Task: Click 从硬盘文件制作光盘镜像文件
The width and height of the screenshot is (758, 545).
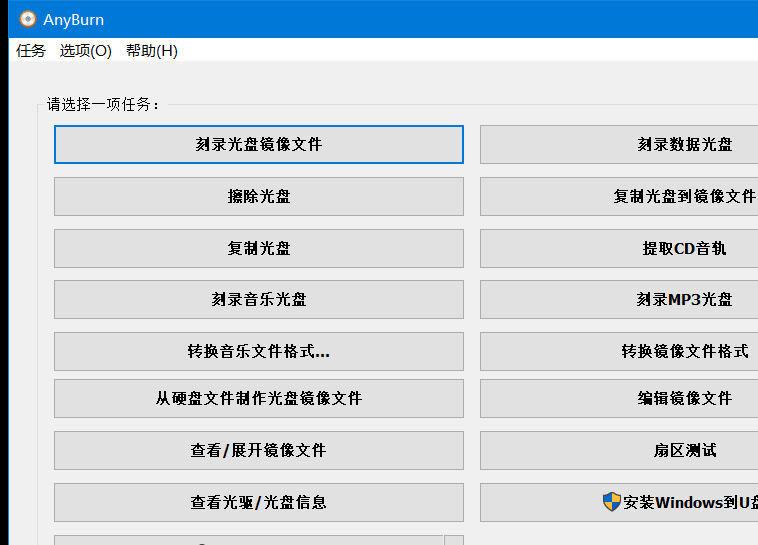Action: (259, 398)
